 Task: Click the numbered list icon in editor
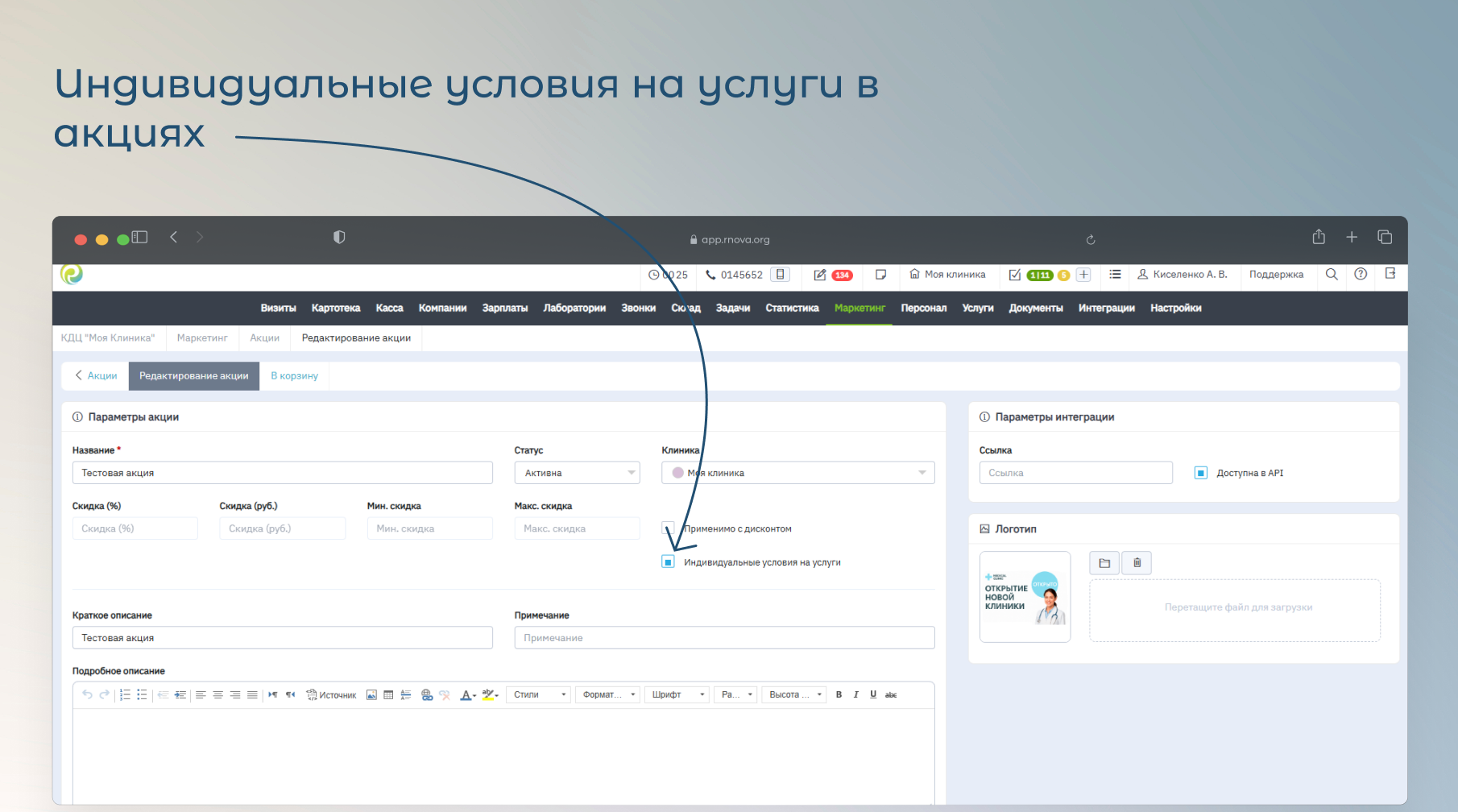point(125,695)
